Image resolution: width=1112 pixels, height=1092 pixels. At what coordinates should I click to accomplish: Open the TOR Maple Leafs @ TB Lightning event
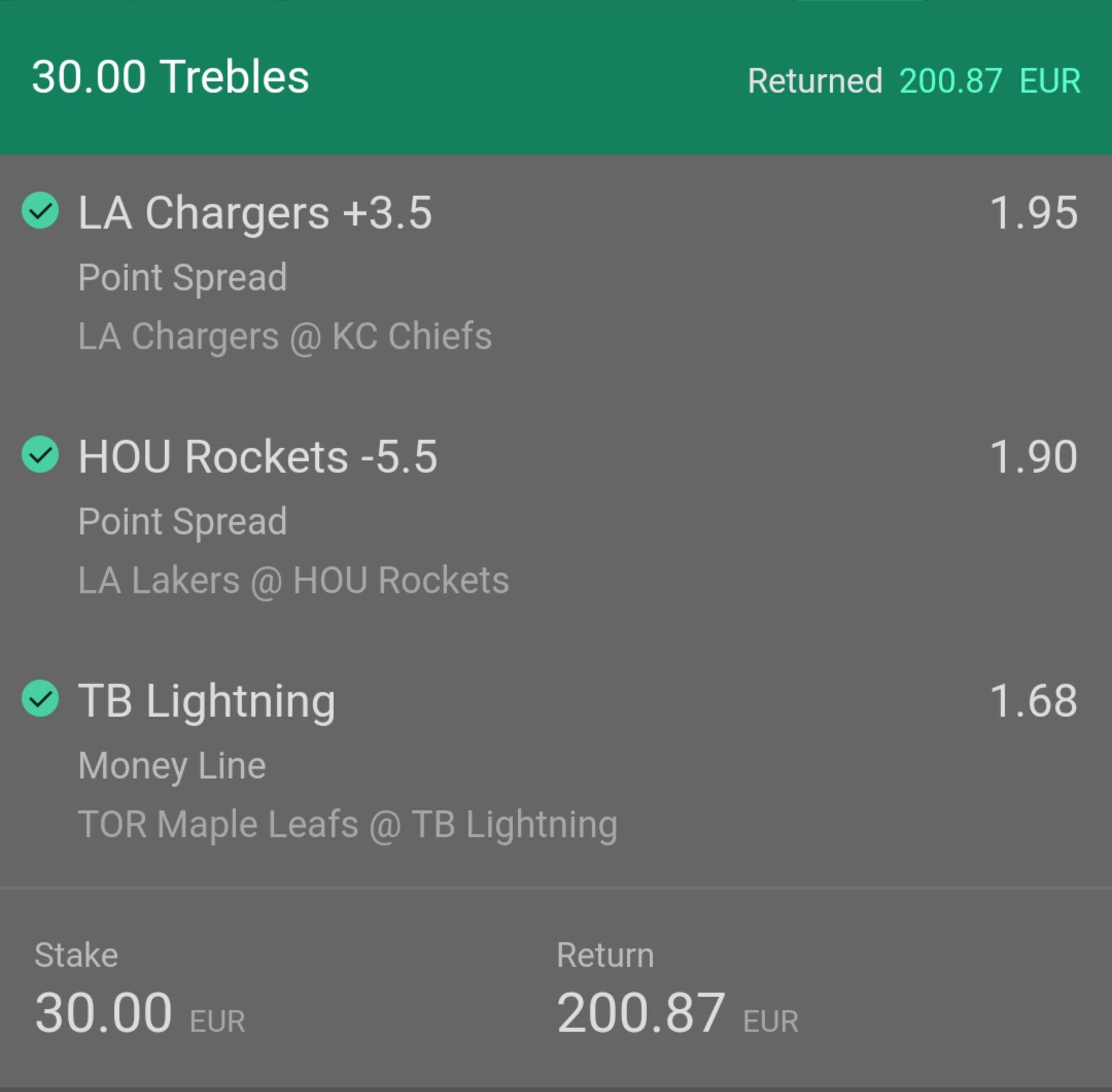(348, 825)
